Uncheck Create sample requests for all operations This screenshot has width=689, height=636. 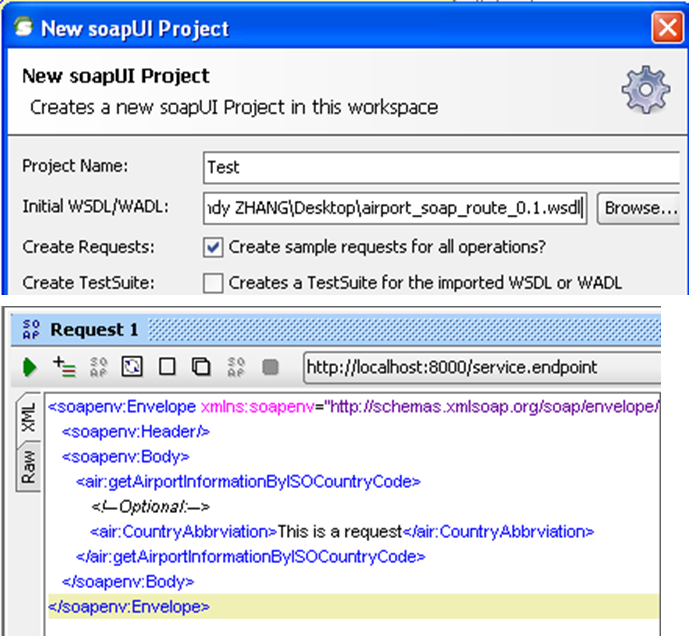[x=212, y=246]
